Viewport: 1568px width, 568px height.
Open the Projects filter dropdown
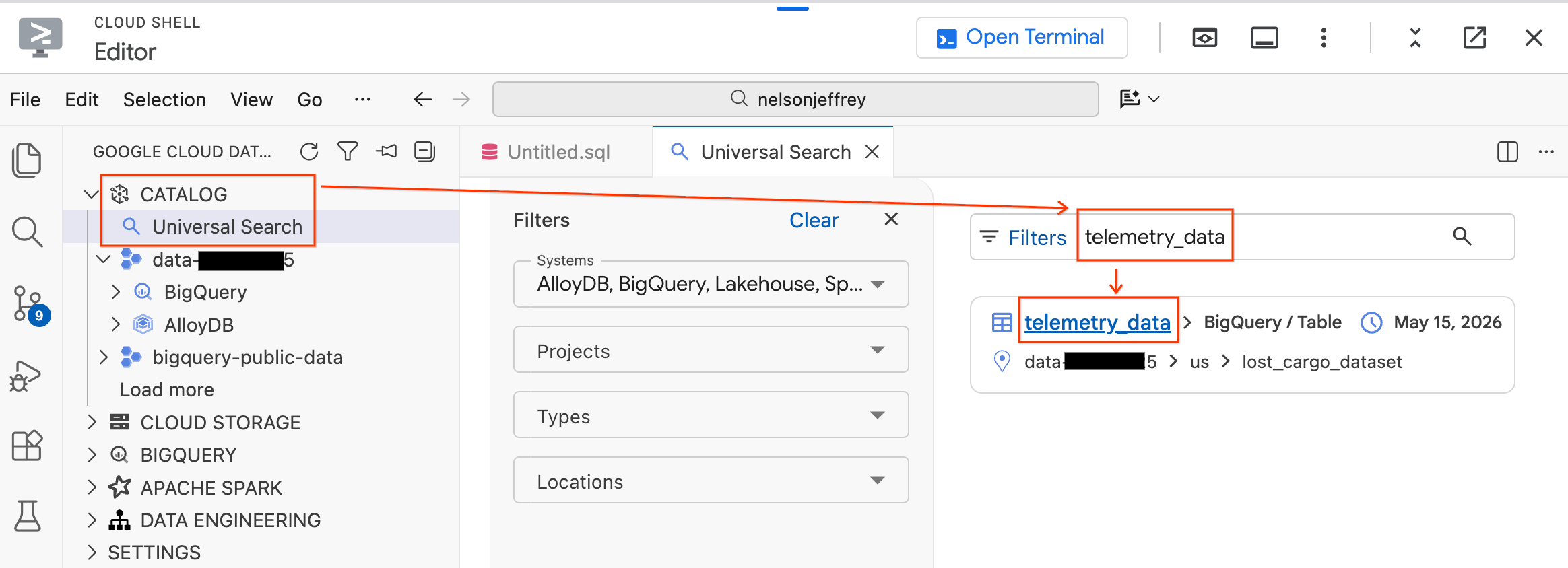pos(711,350)
